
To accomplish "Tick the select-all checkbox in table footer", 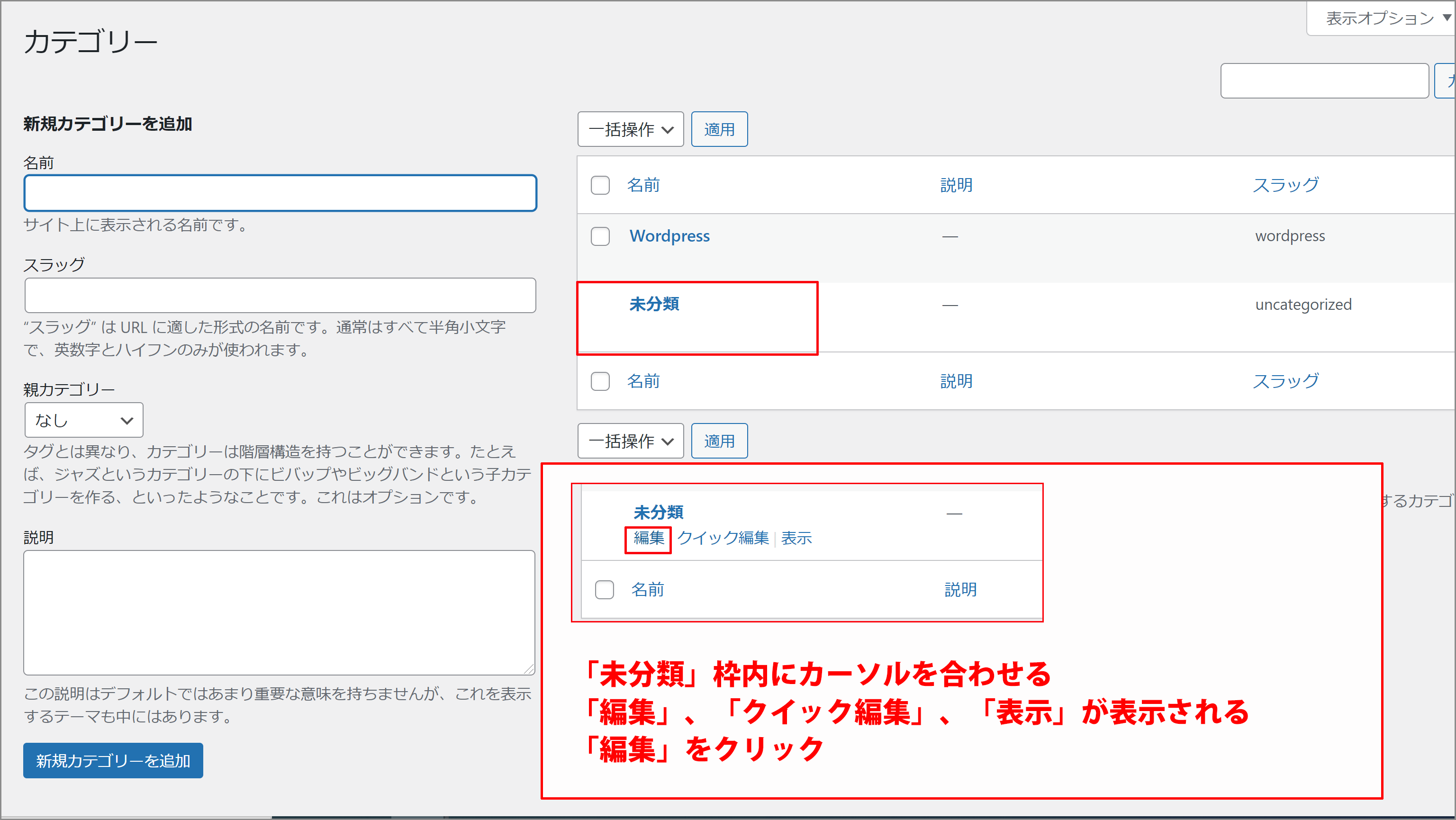I will [600, 381].
